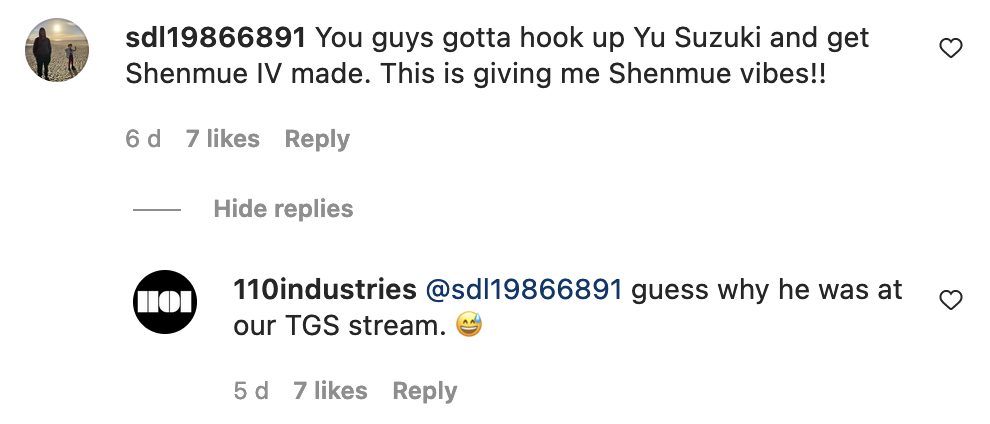
Task: Open sdl19866891's profile picture
Action: [x=57, y=49]
